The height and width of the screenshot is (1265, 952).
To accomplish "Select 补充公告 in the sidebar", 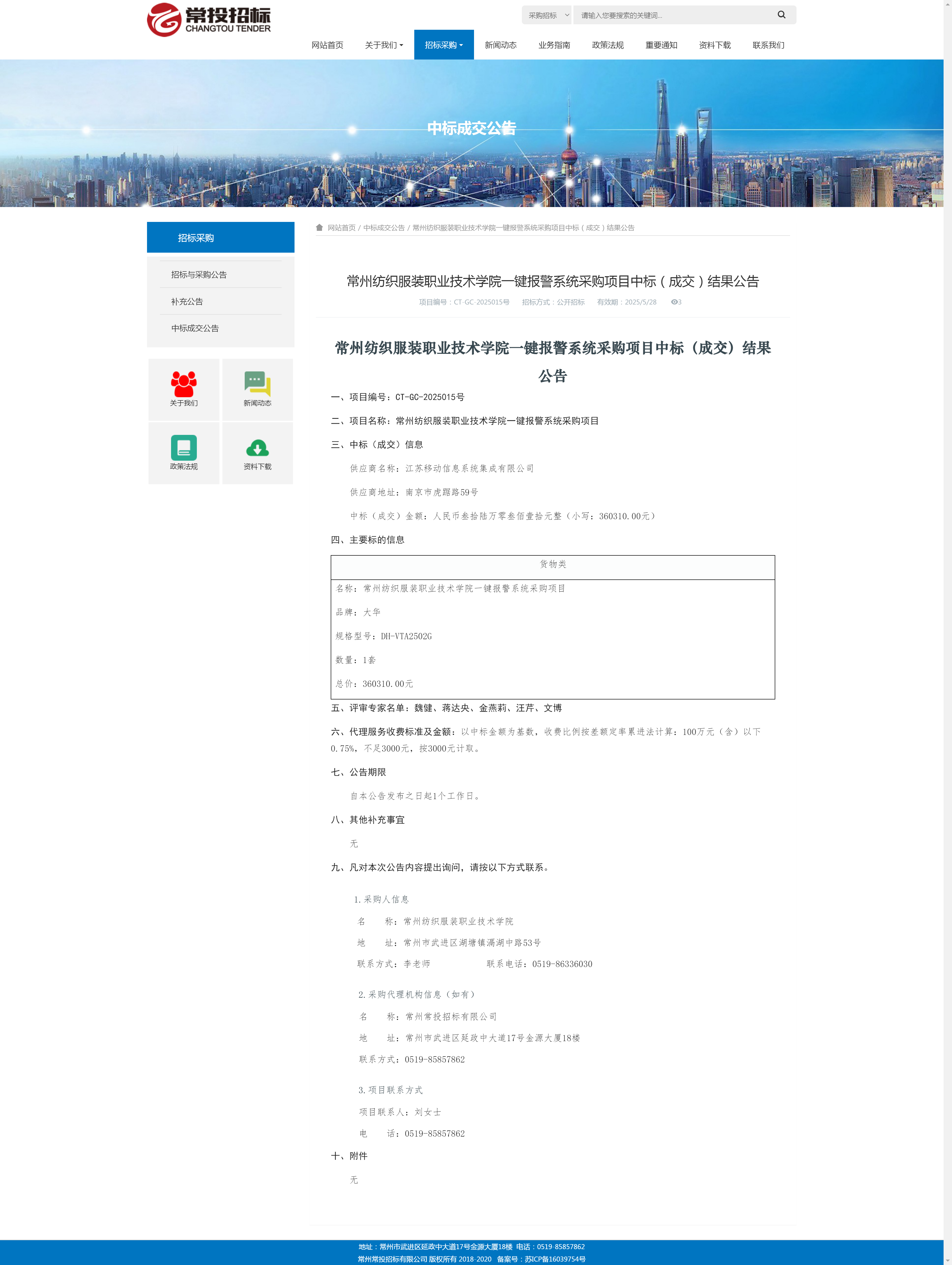I will (x=187, y=301).
